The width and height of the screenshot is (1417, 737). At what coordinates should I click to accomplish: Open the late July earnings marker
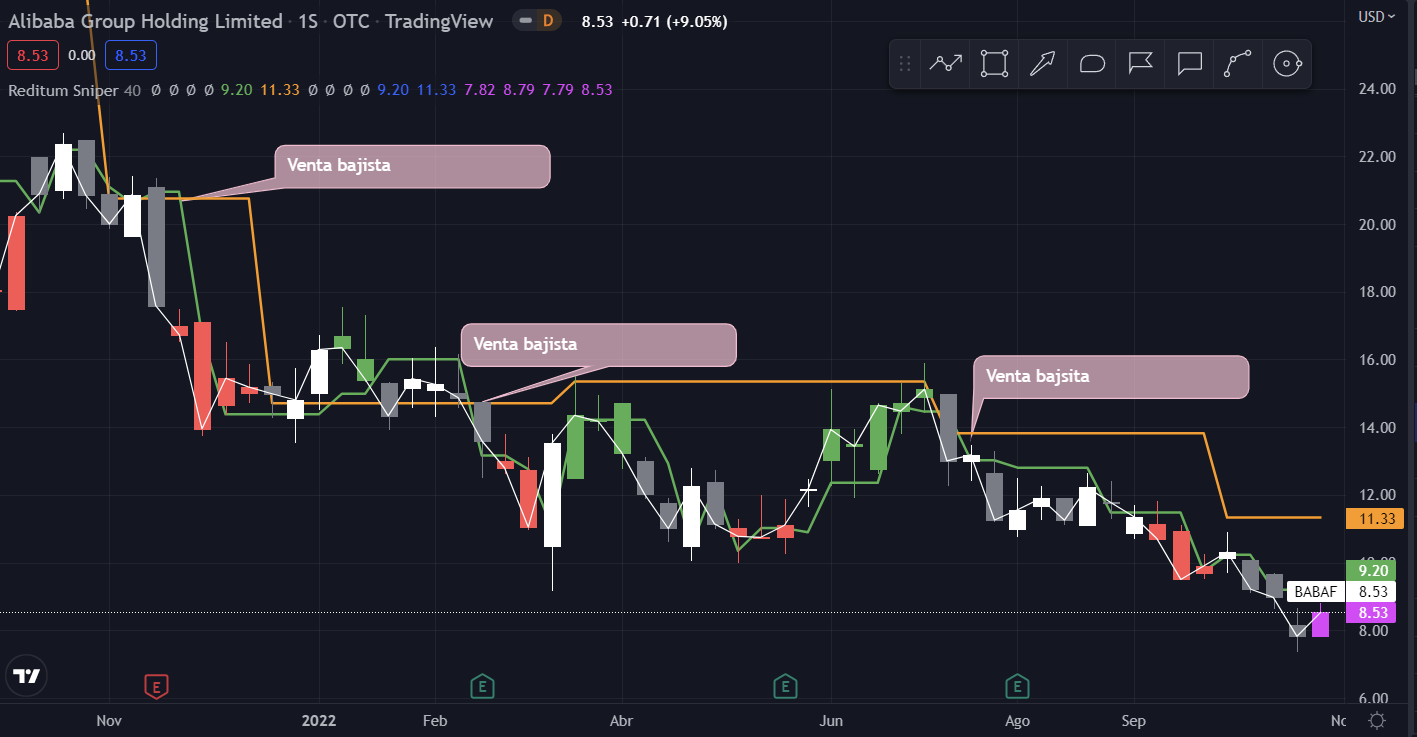click(x=1017, y=686)
